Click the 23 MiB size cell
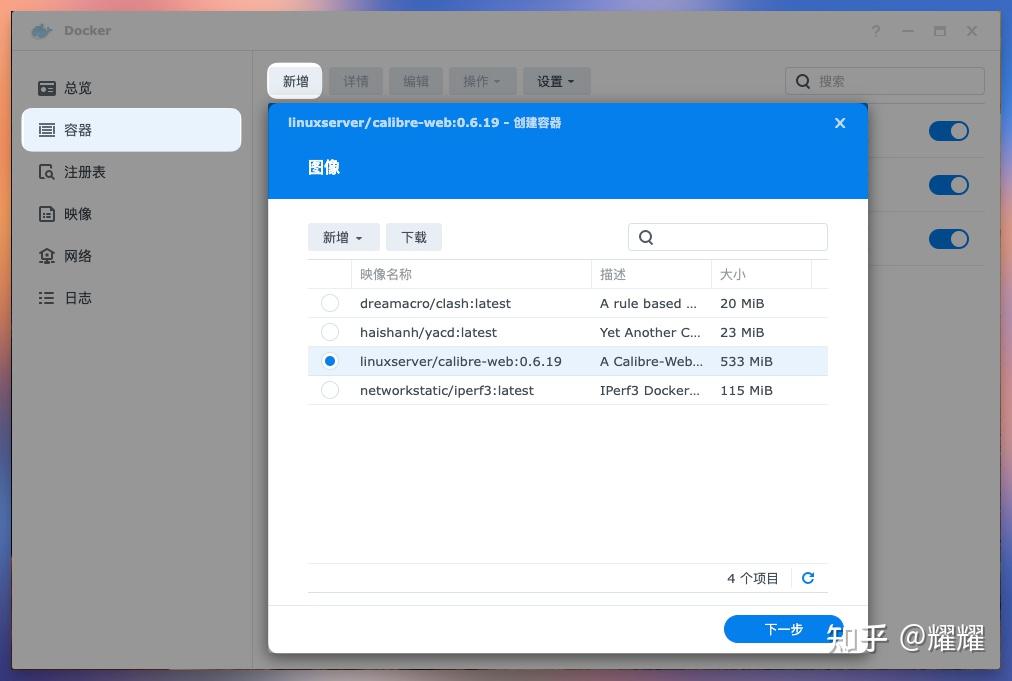 [x=742, y=332]
